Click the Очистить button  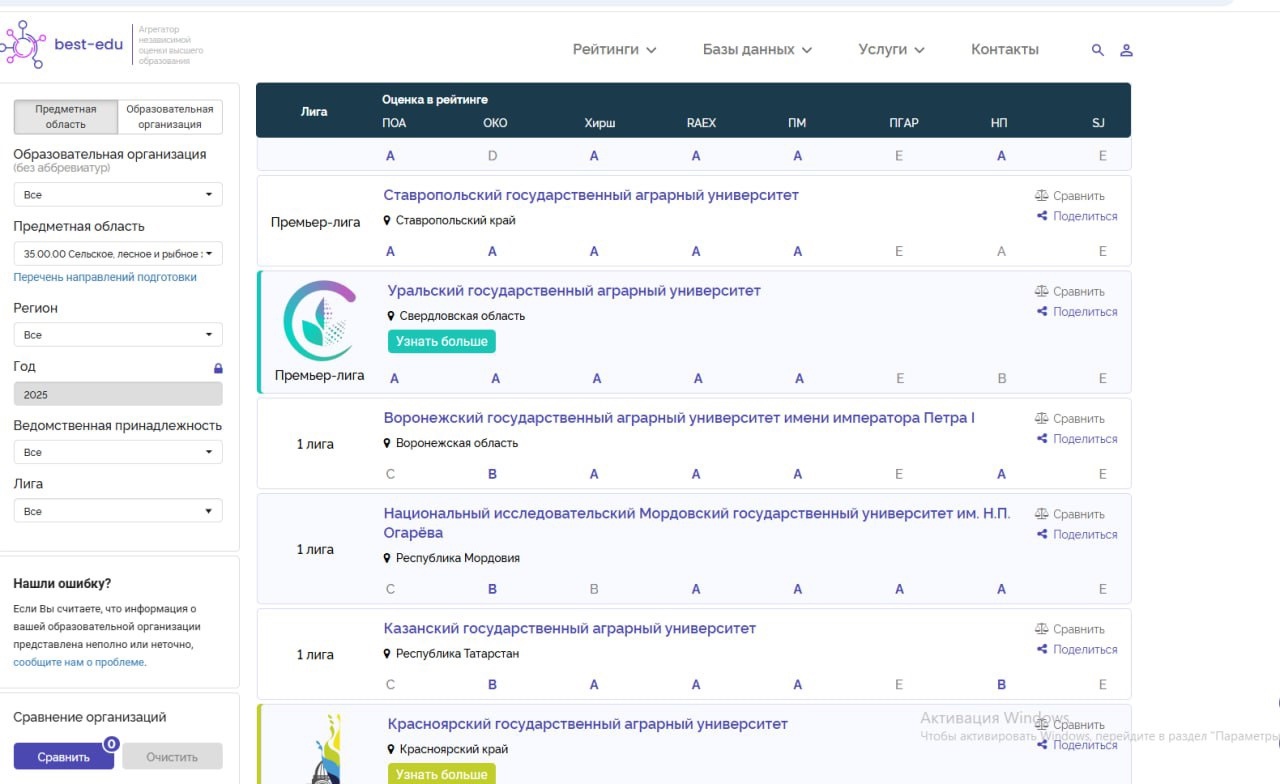(172, 757)
